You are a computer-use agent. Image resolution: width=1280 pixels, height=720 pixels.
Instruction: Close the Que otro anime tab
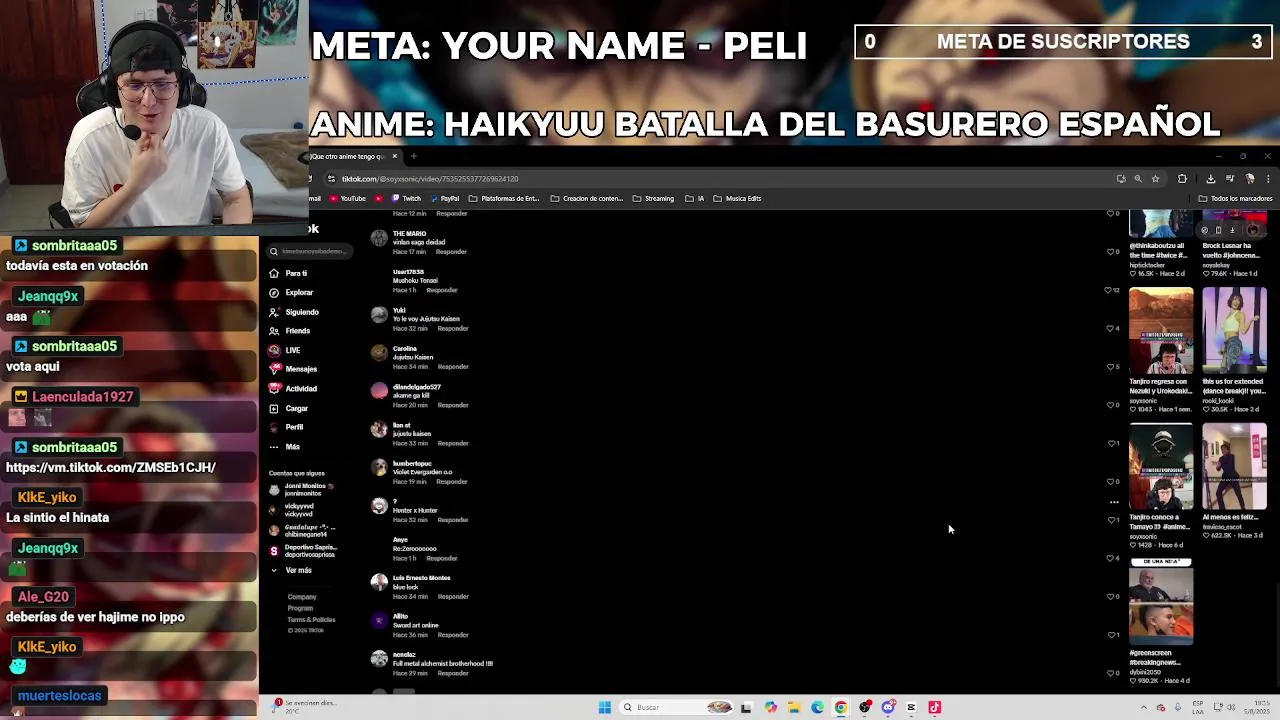tap(394, 156)
